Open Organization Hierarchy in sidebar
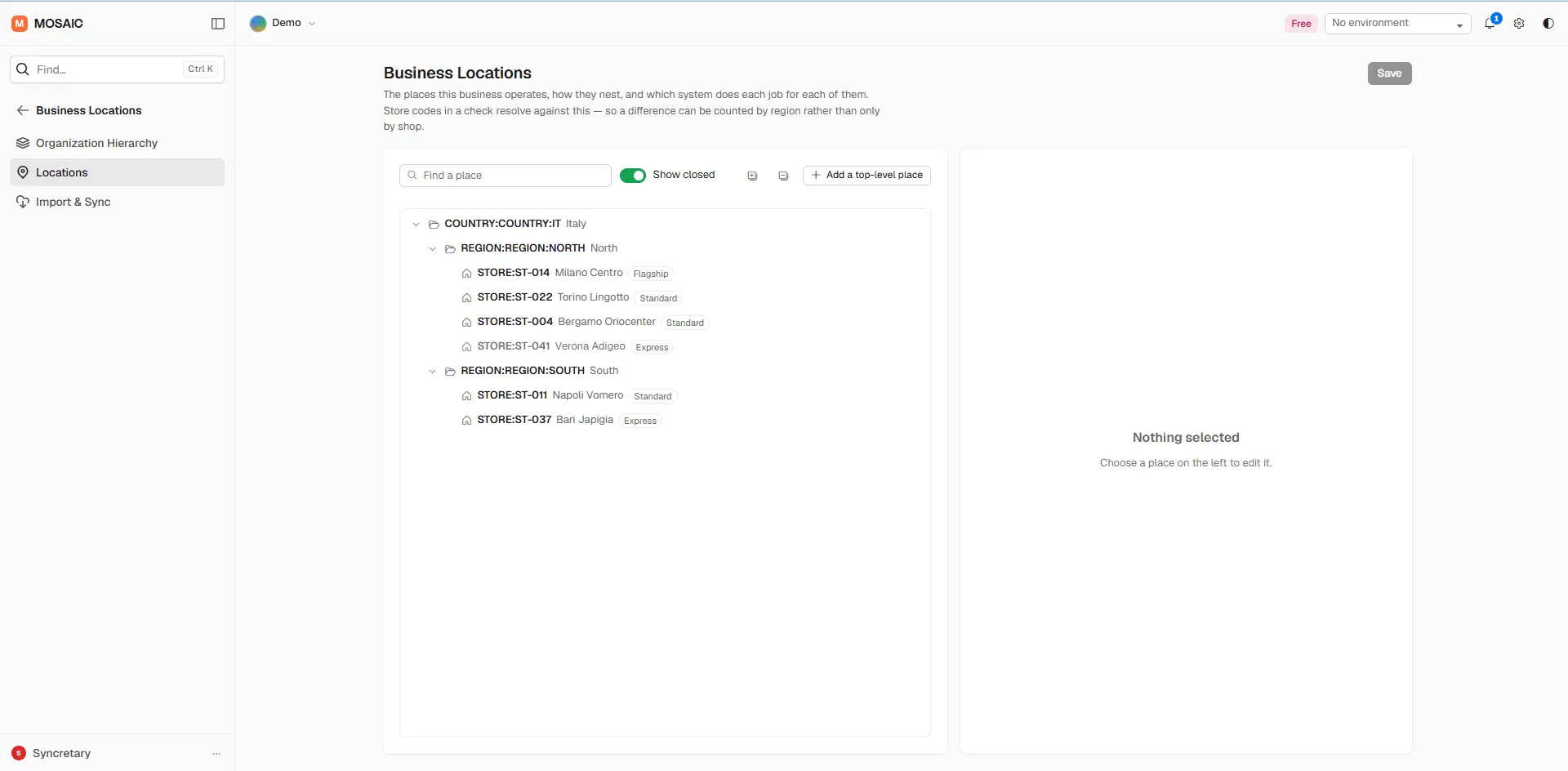The width and height of the screenshot is (1568, 771). pos(117,143)
